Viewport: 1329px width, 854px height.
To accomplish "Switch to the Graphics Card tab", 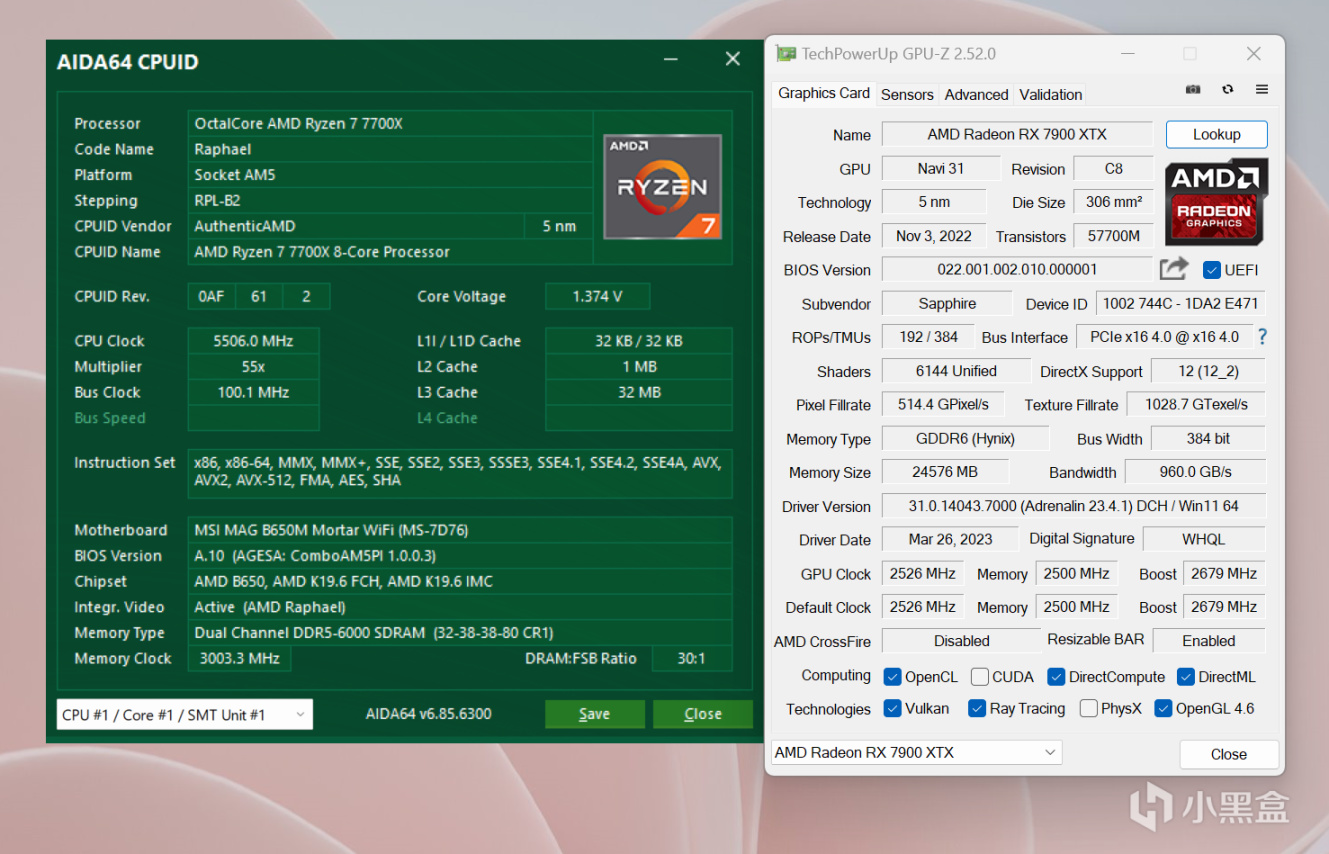I will tap(824, 93).
